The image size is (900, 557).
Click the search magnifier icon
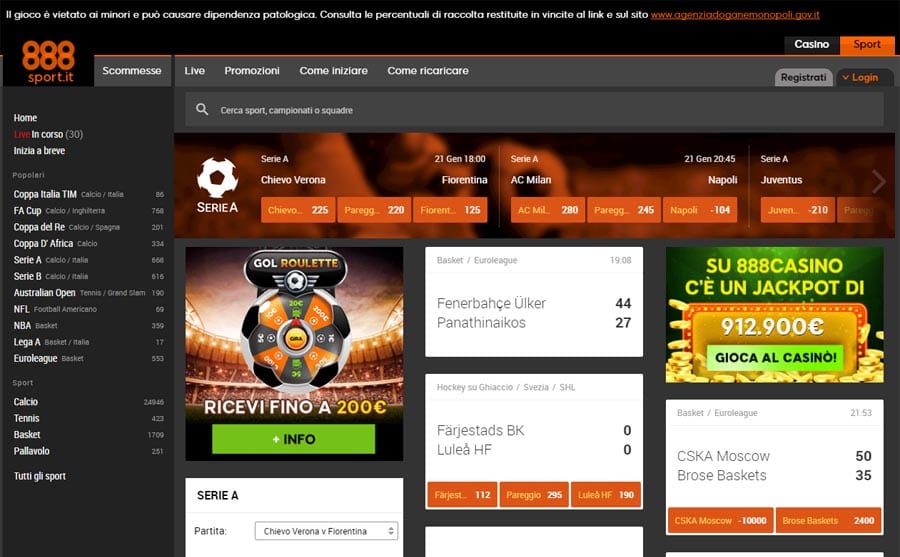[x=202, y=109]
